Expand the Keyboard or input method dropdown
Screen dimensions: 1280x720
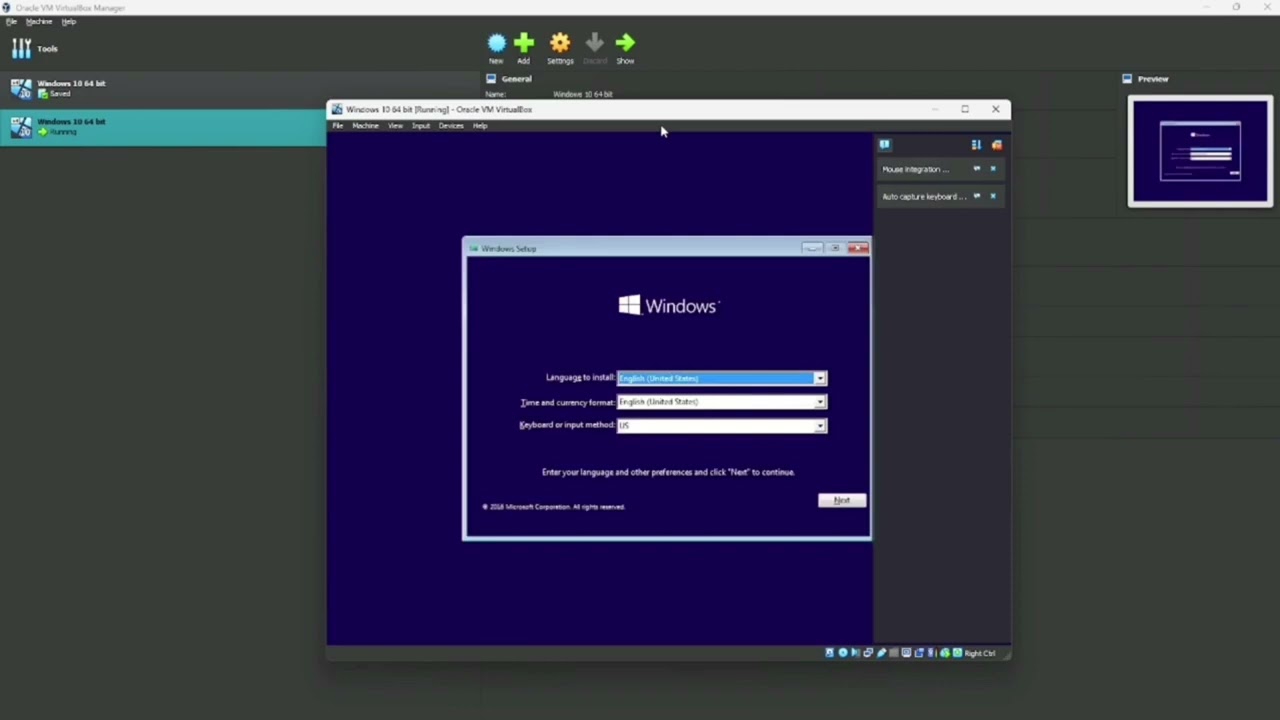click(820, 426)
